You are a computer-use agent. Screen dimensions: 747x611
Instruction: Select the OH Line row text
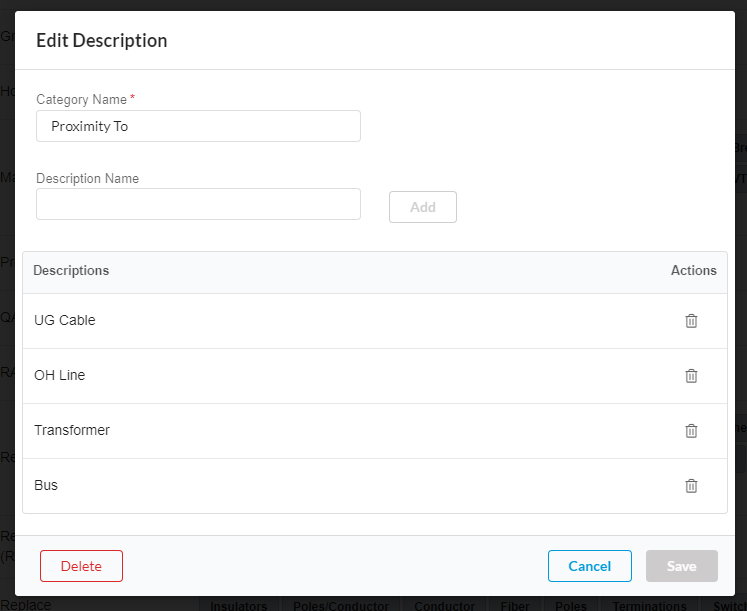(60, 376)
